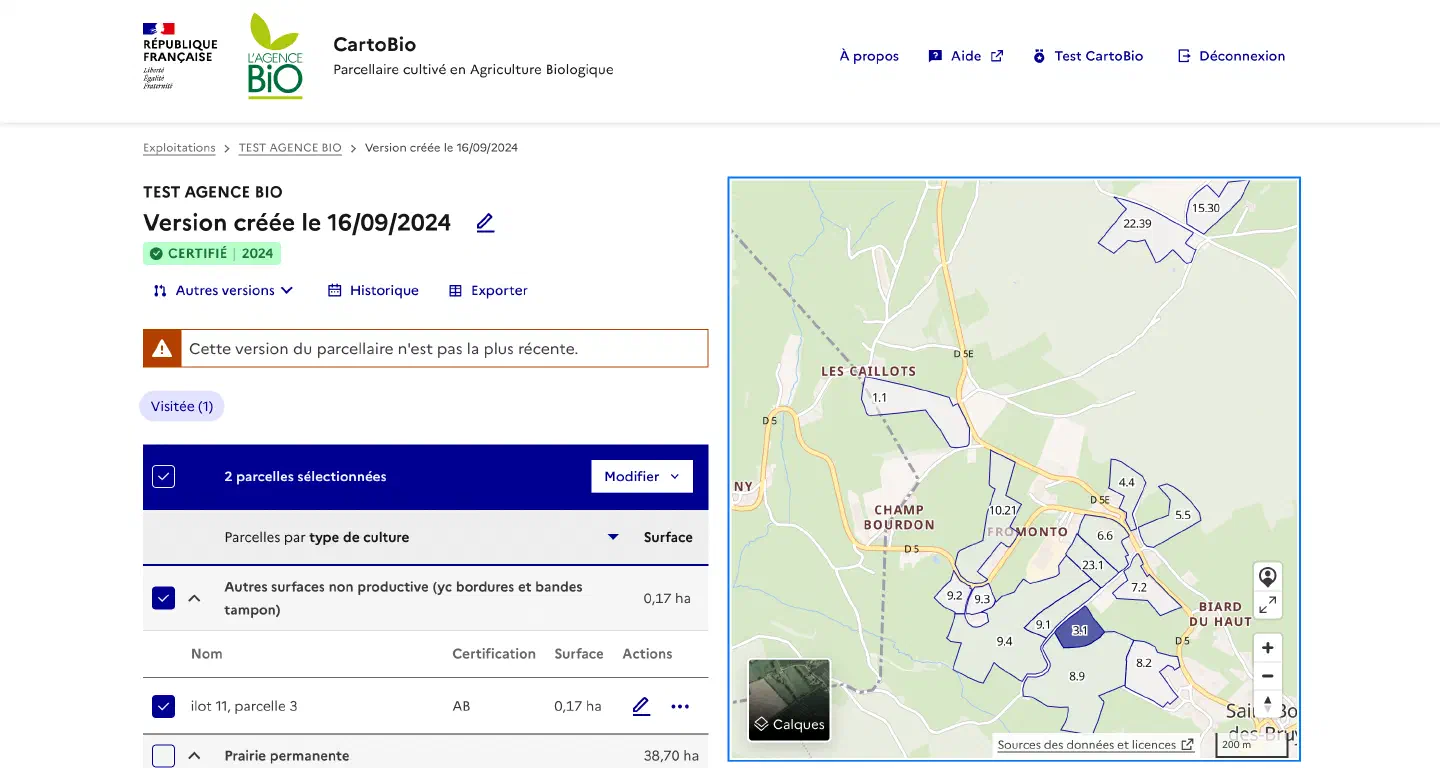This screenshot has height=768, width=1440.
Task: Click parcel 8.2 on the map
Action: coord(1144,663)
